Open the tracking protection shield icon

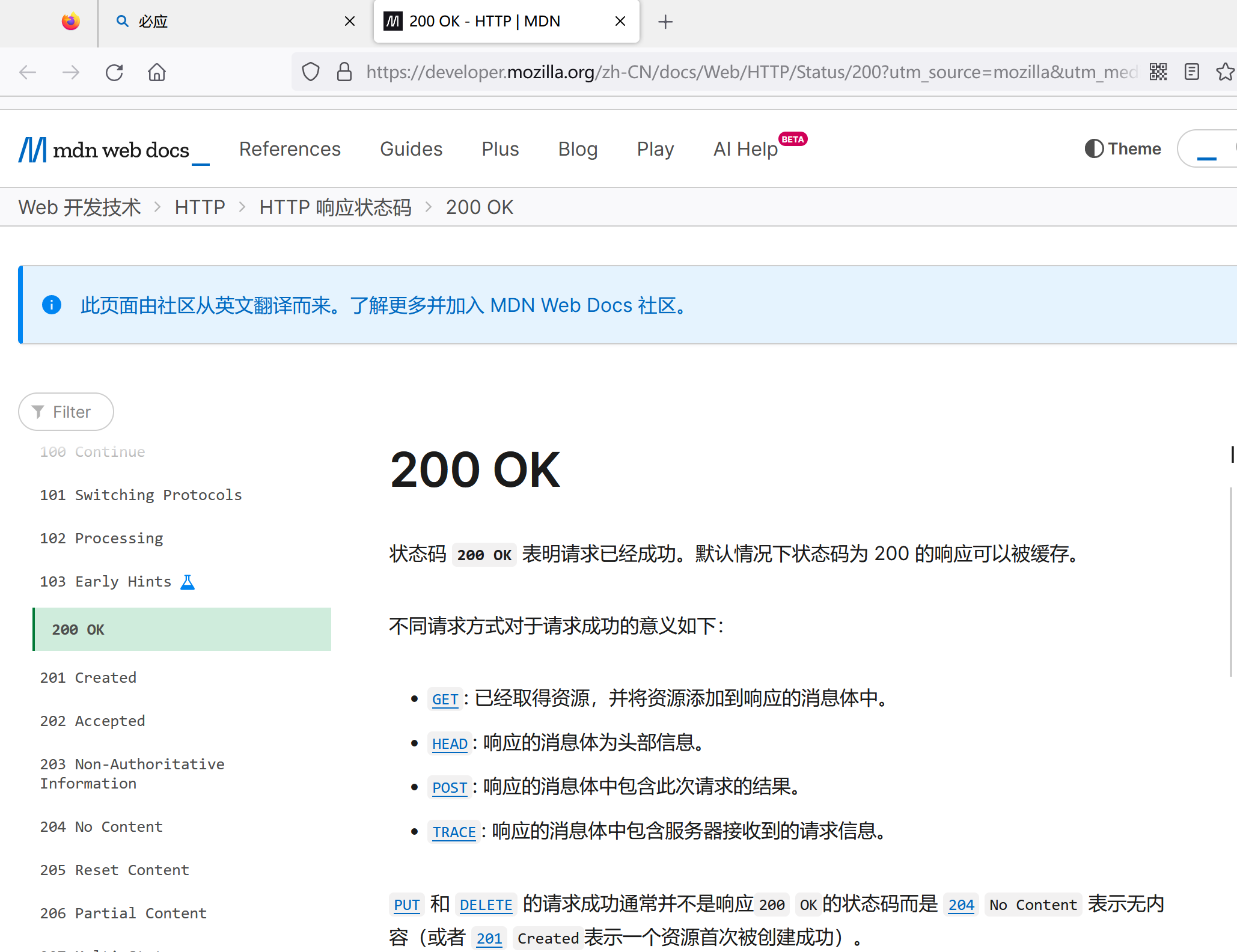[310, 72]
